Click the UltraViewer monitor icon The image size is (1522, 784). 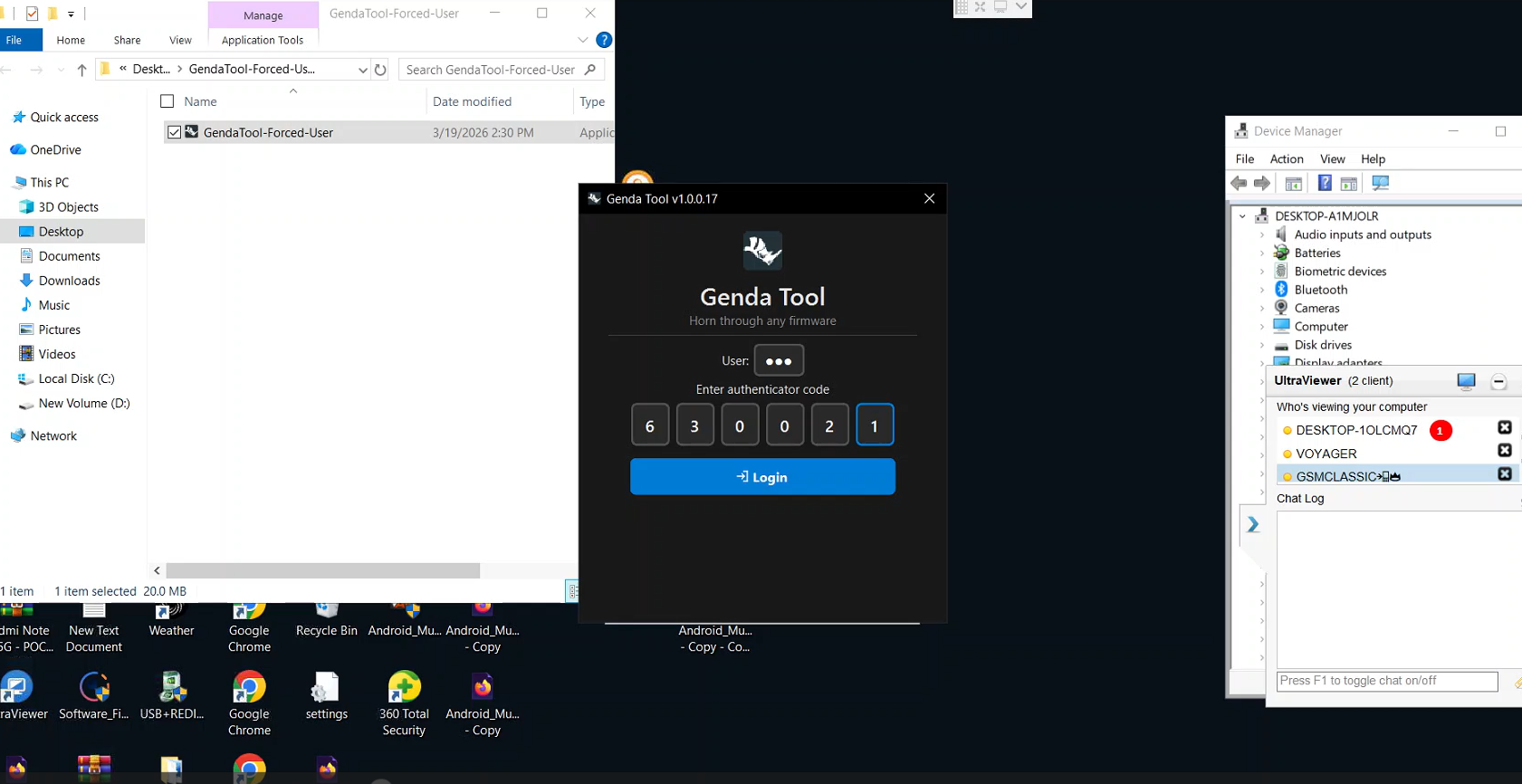pos(1467,381)
